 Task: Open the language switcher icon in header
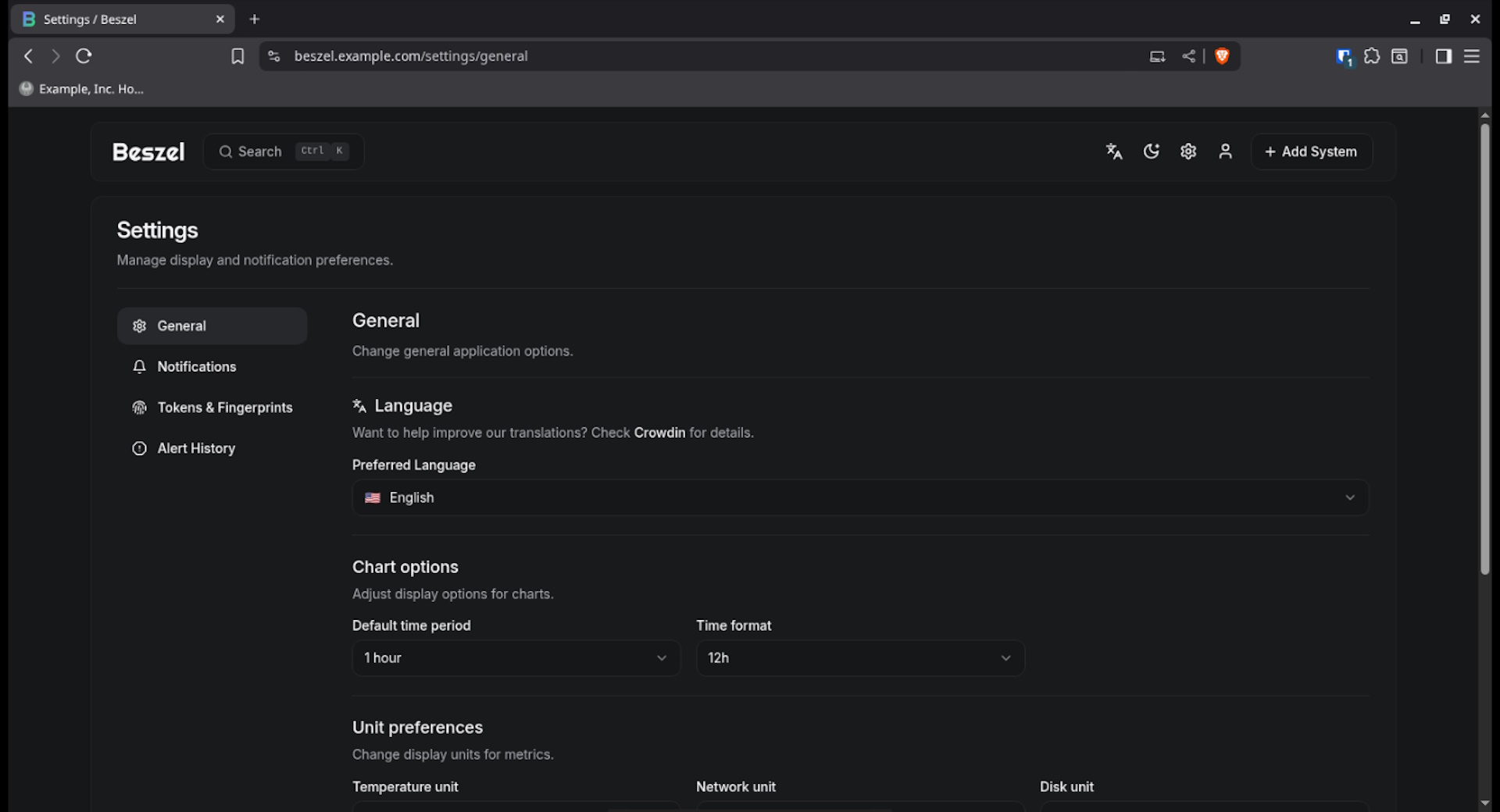pyautogui.click(x=1114, y=151)
